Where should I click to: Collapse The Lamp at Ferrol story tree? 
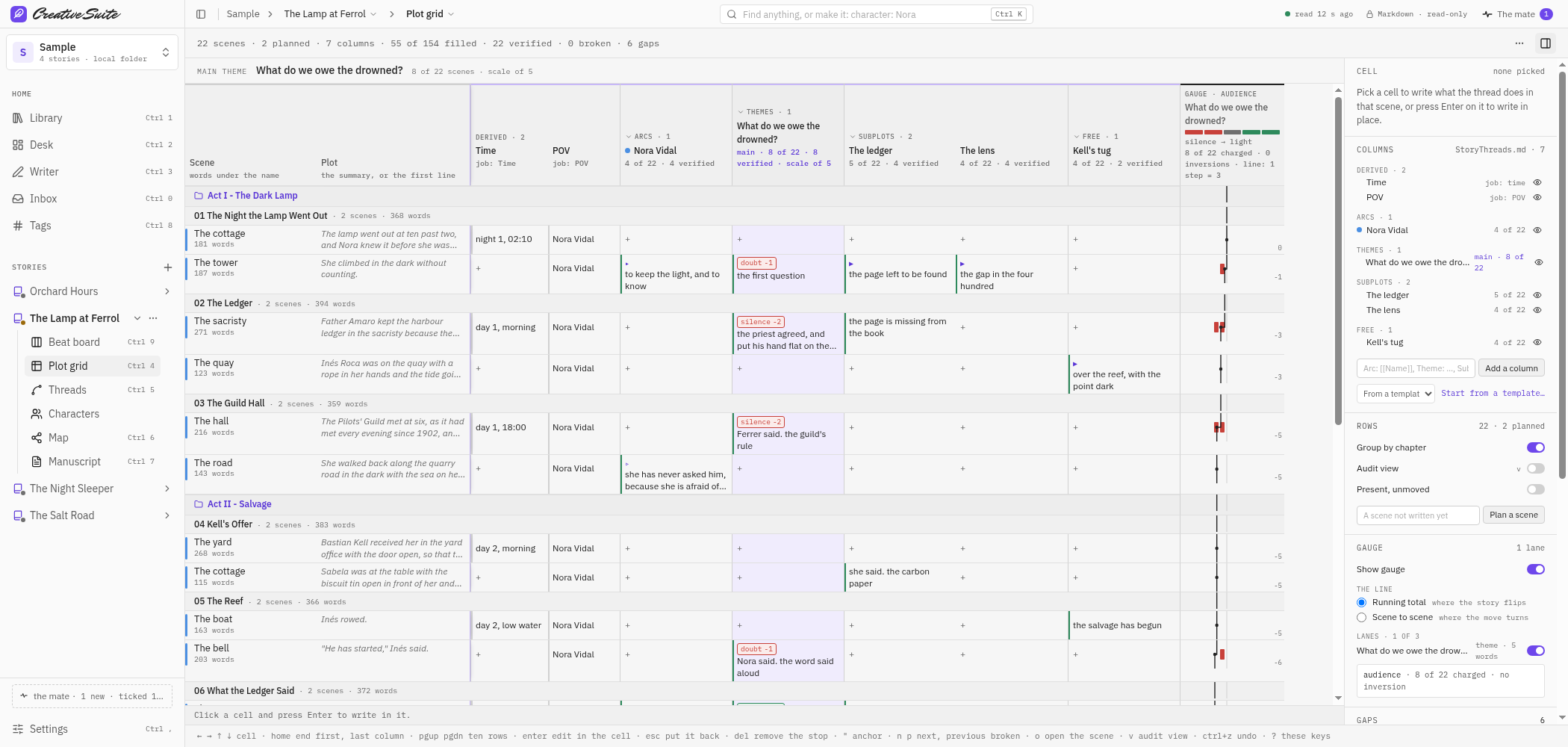coord(137,318)
